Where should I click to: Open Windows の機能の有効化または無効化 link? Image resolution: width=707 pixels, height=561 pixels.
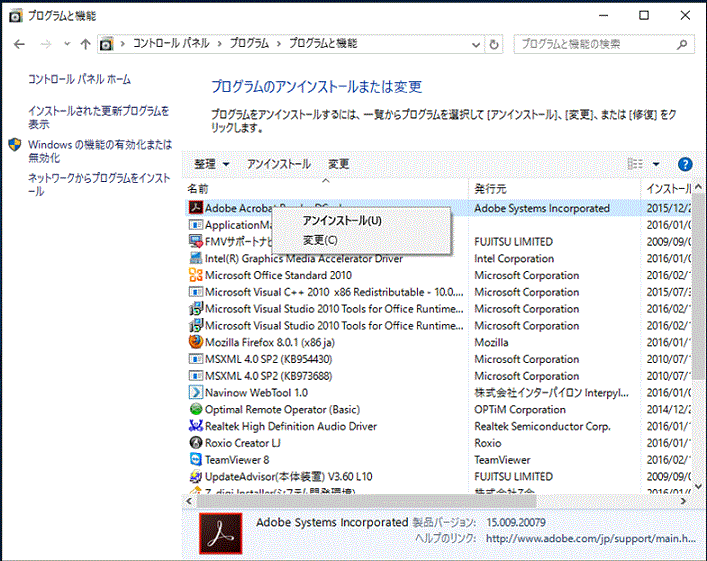(x=100, y=151)
